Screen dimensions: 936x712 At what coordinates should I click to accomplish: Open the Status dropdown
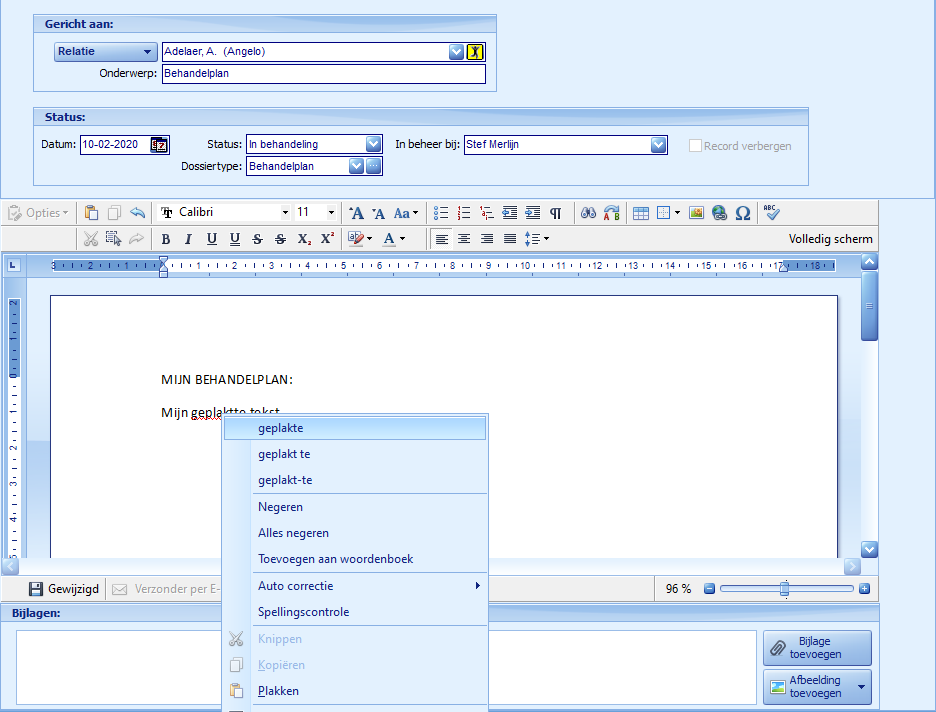click(x=374, y=145)
